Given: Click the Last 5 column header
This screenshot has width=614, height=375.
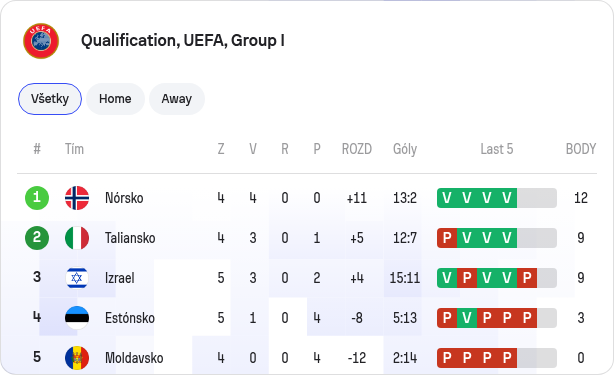Looking at the screenshot, I should point(497,149).
